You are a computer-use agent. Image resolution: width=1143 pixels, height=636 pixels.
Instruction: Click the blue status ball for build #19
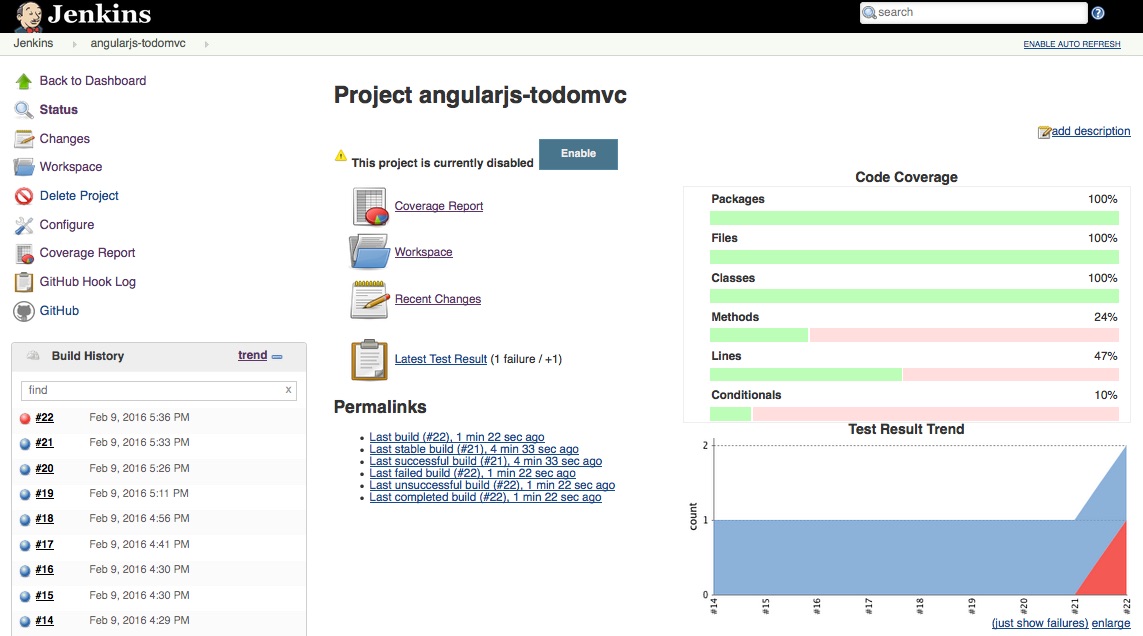[25, 495]
